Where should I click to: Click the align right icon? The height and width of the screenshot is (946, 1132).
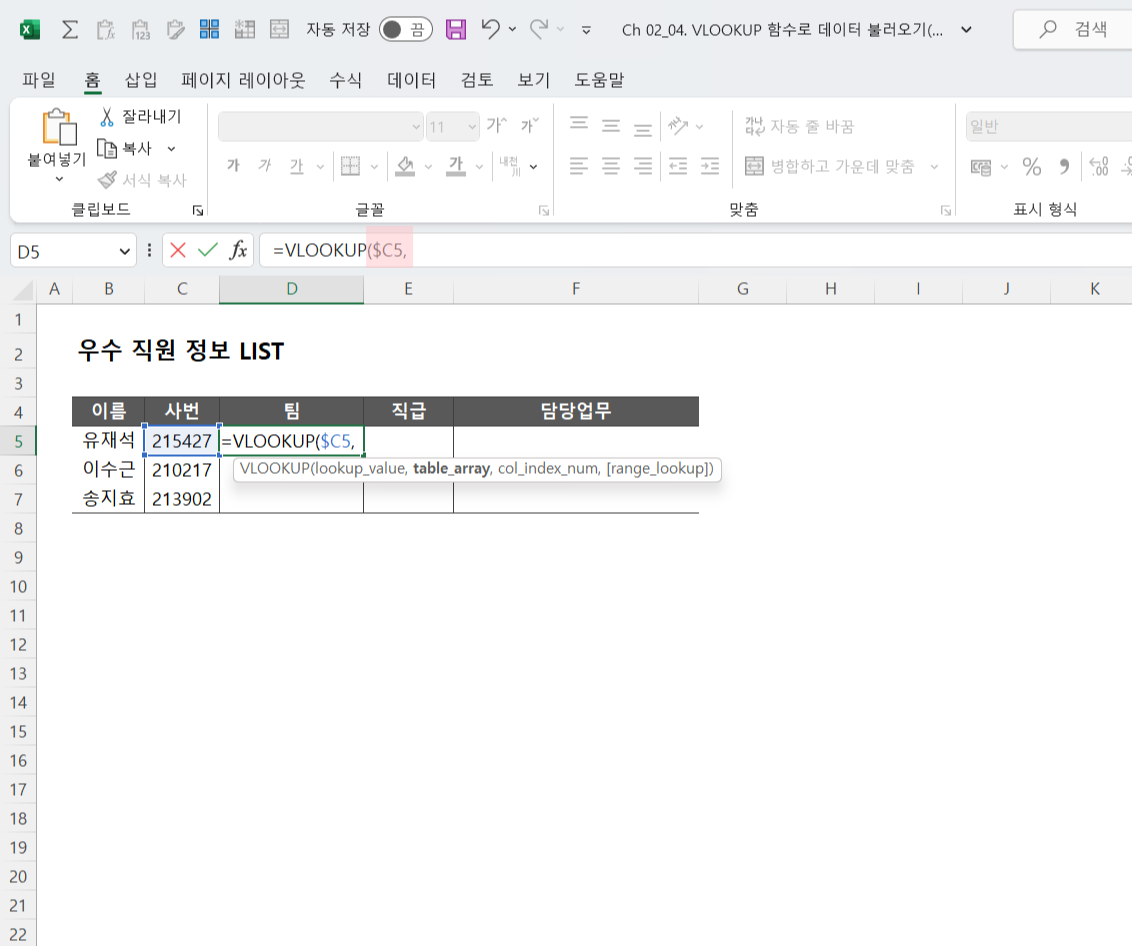point(643,166)
